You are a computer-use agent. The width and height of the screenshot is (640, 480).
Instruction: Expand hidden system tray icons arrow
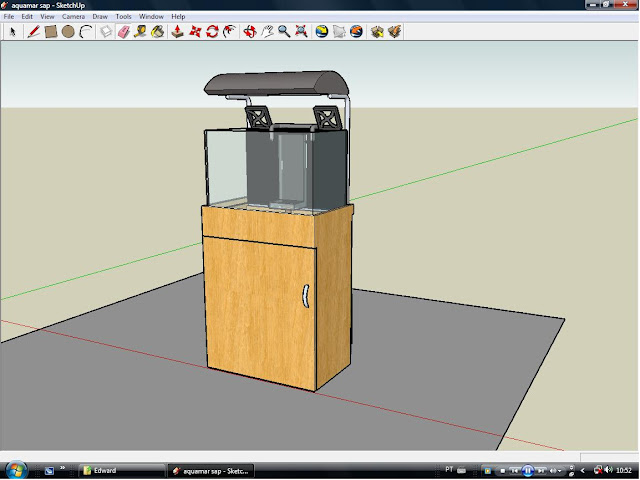(x=583, y=471)
